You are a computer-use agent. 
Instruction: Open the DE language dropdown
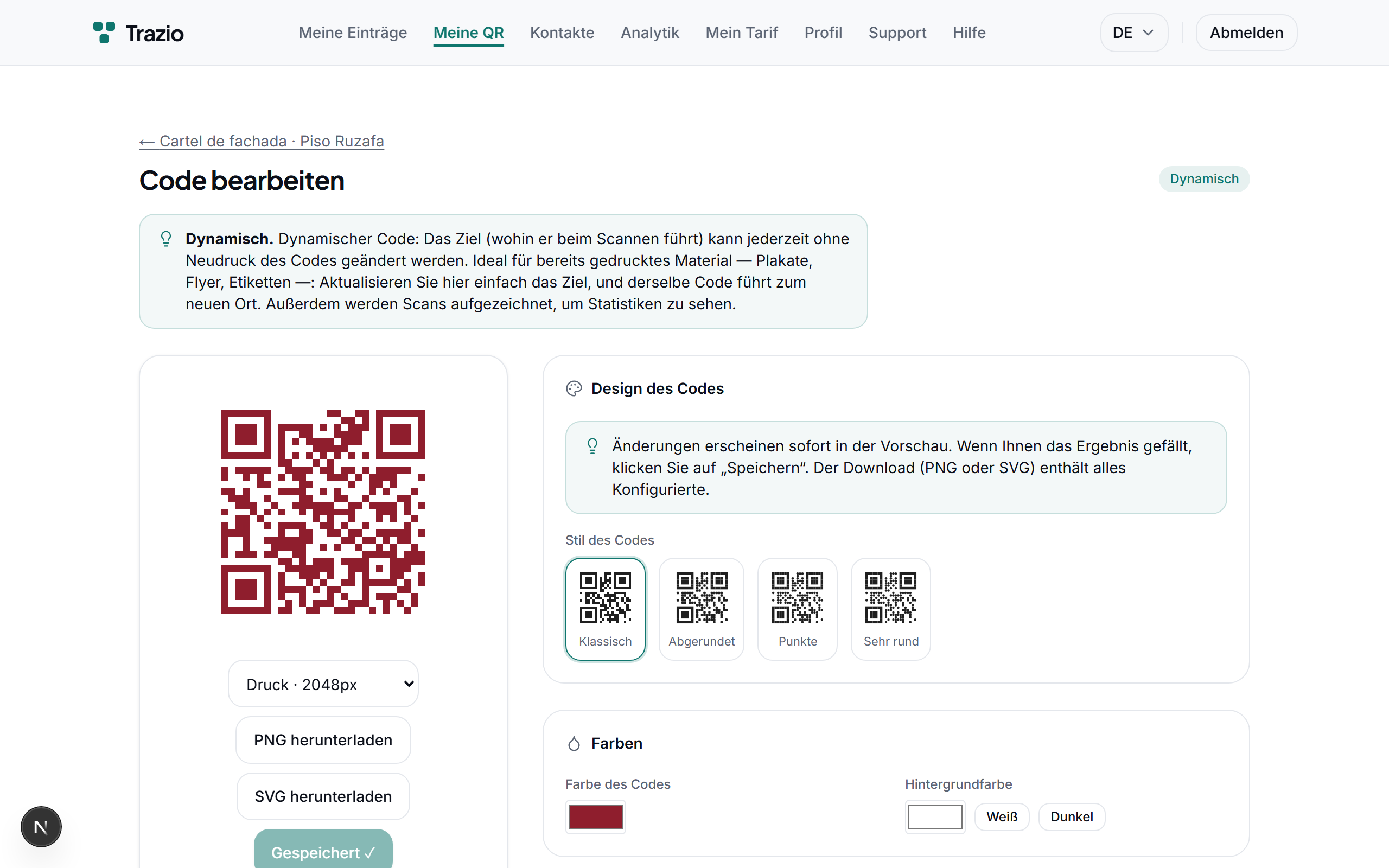pyautogui.click(x=1133, y=33)
